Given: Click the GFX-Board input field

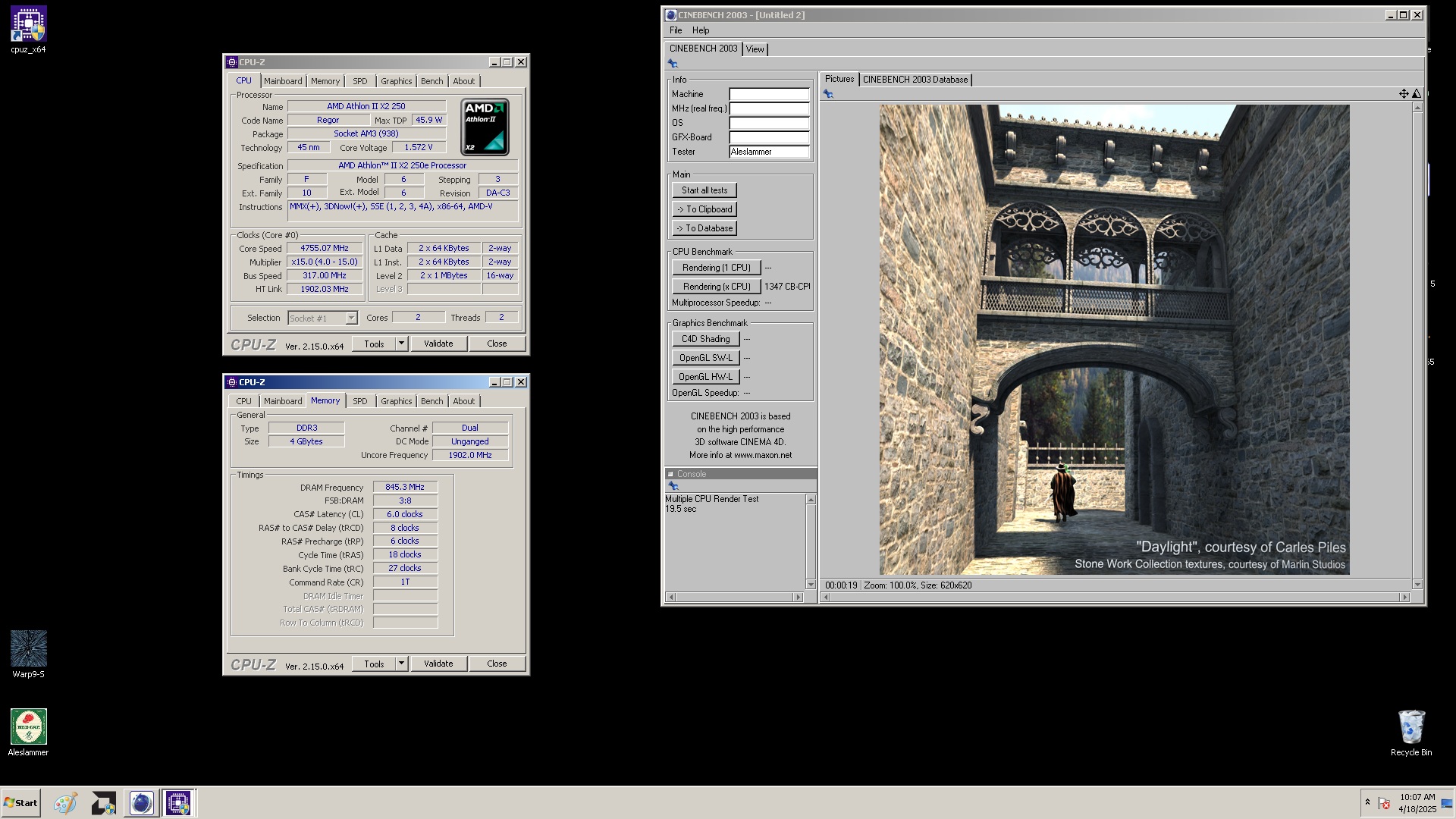Looking at the screenshot, I should point(769,137).
